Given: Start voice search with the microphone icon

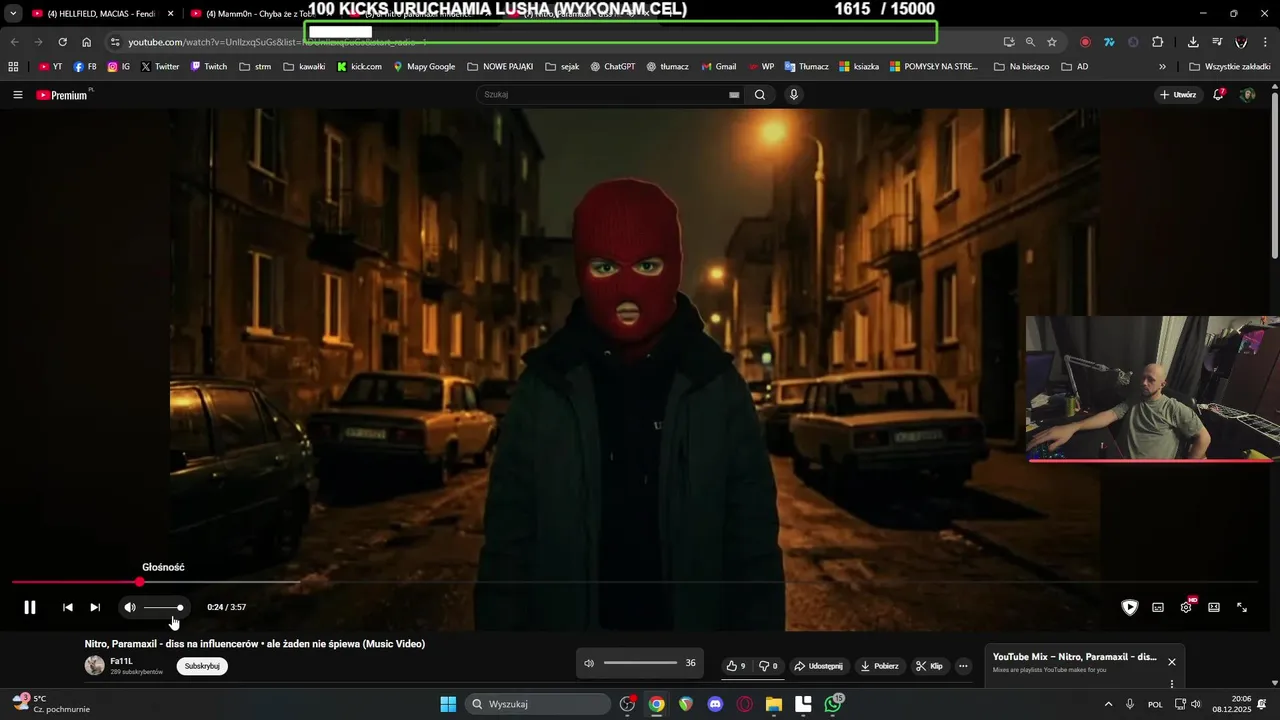Looking at the screenshot, I should click(x=794, y=95).
